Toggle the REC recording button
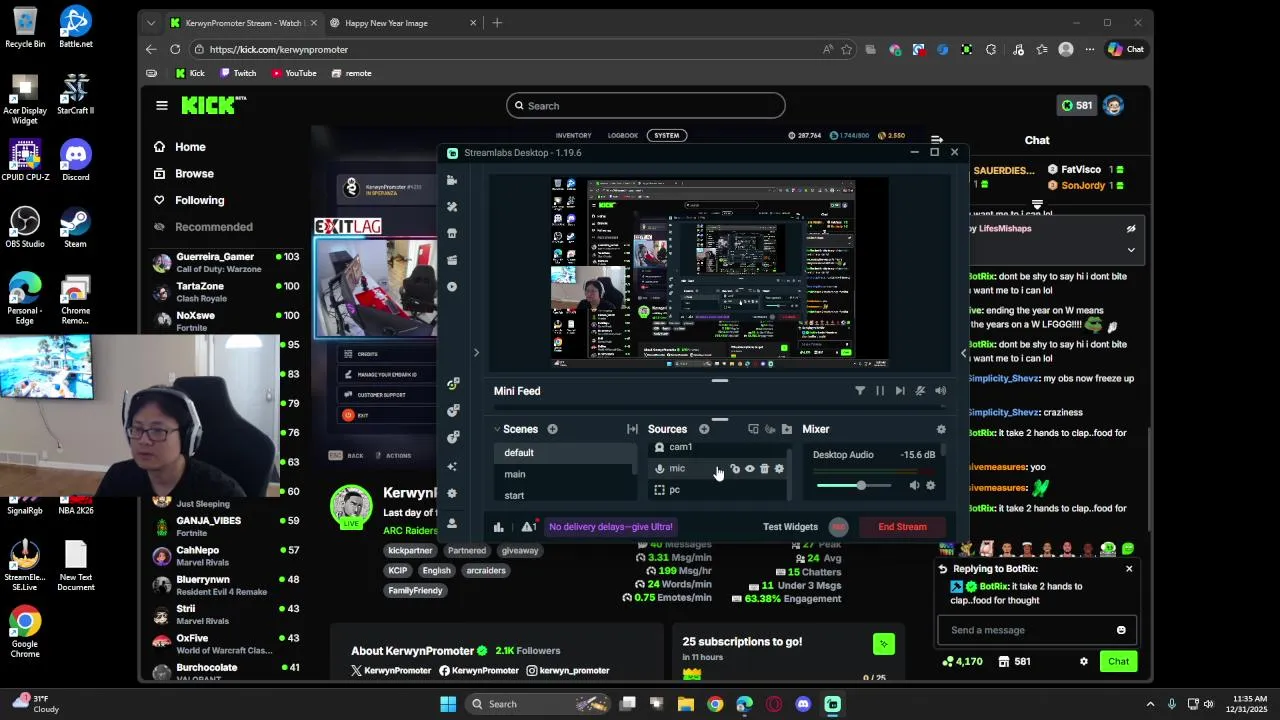 (838, 527)
